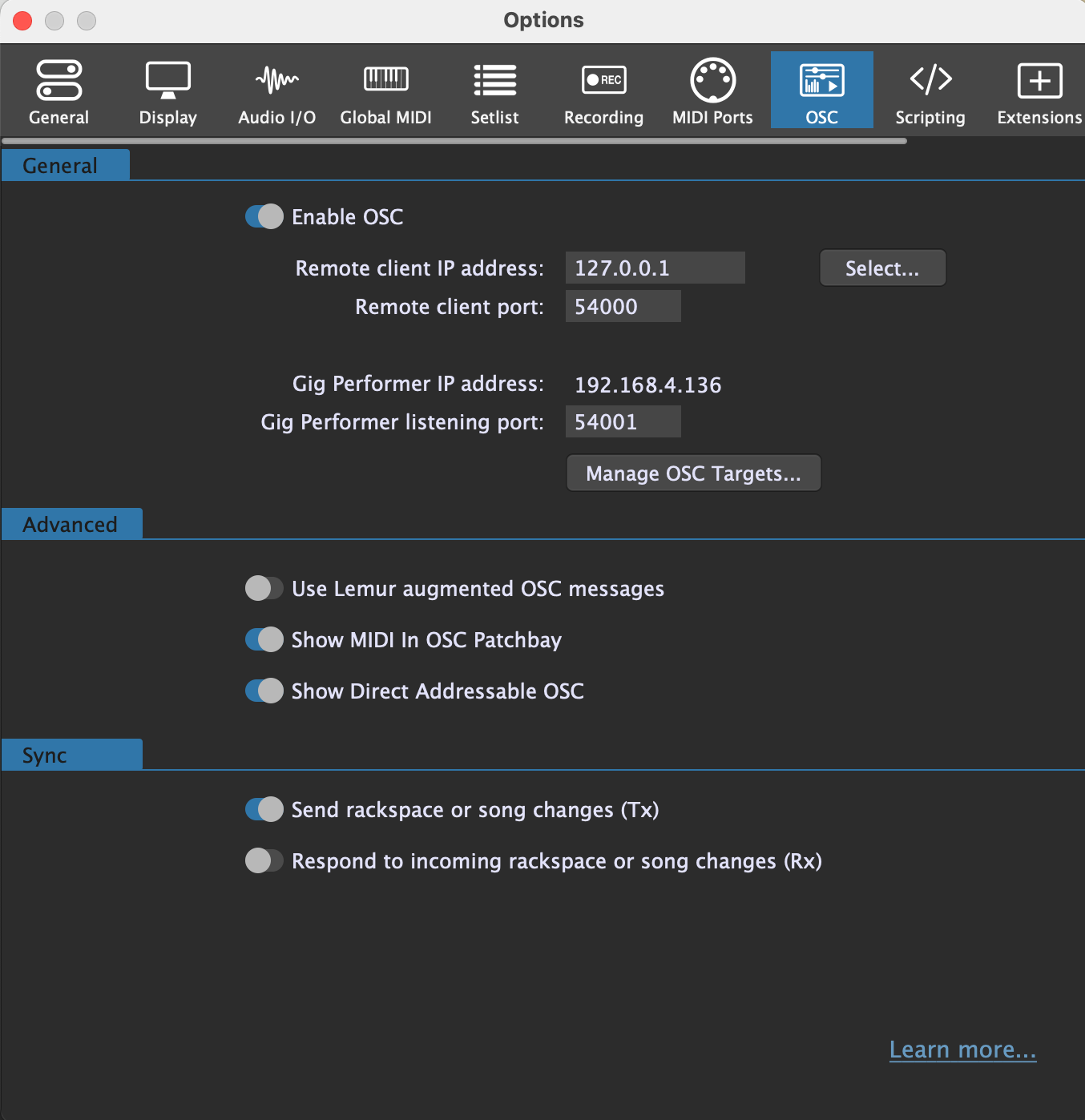Toggle the Enable OSC switch
This screenshot has height=1120, width=1085.
point(264,216)
